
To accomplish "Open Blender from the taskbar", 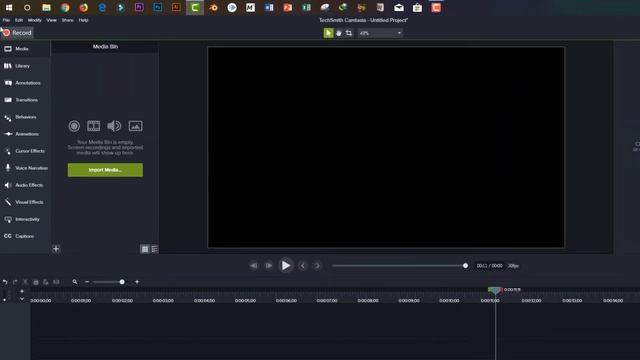I will click(x=213, y=7).
